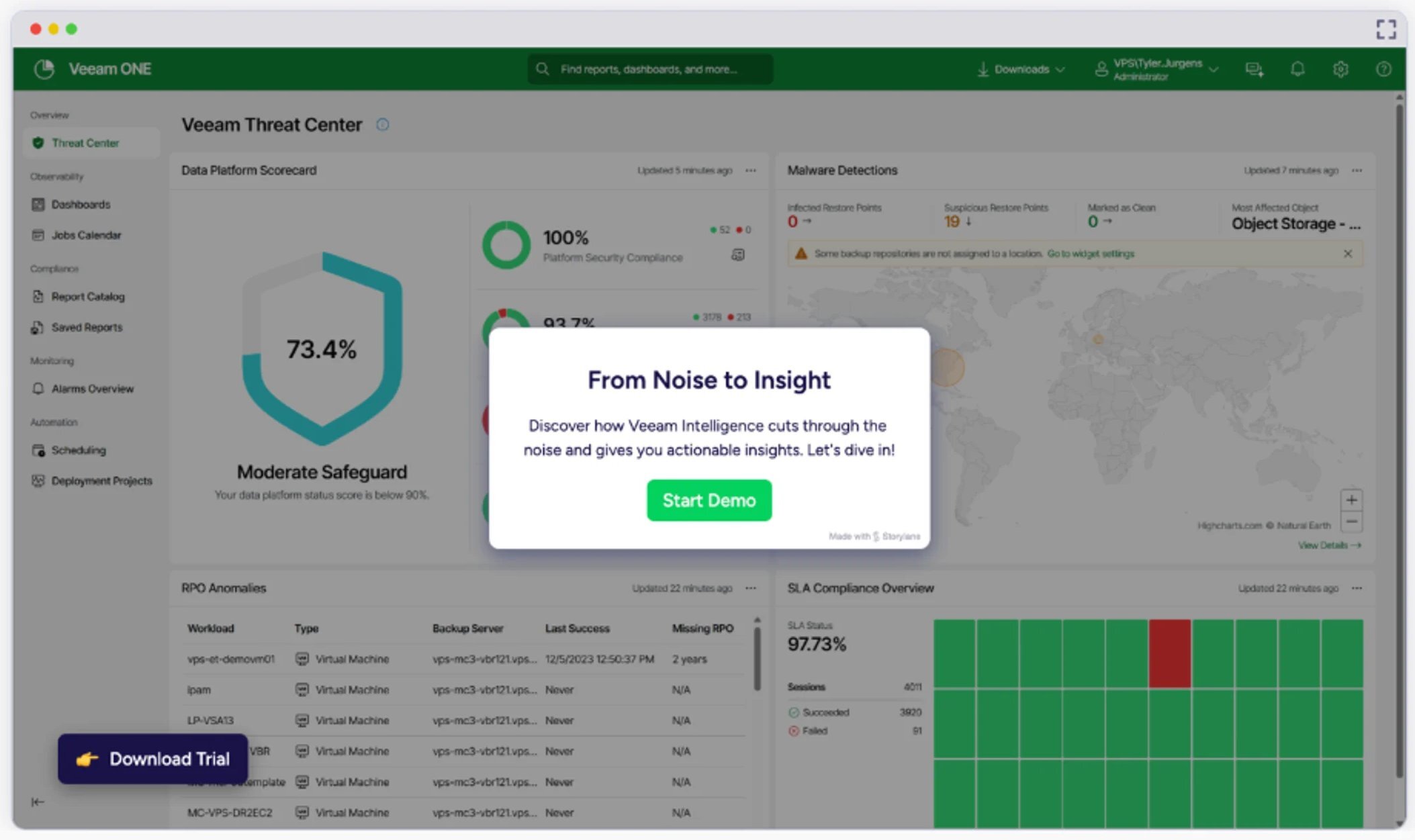Screen dimensions: 1415x840
Task: Click the Virtual Machine icon in MC-VPS-DR2EC2 row
Action: click(302, 812)
